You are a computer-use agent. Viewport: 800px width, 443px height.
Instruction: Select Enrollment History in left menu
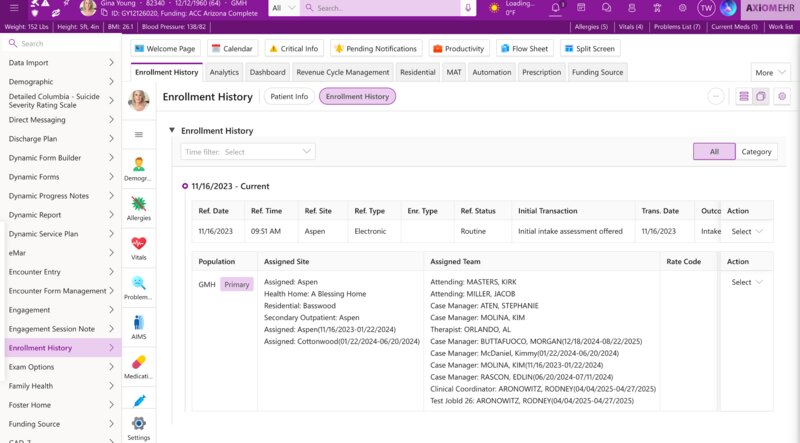tap(61, 348)
